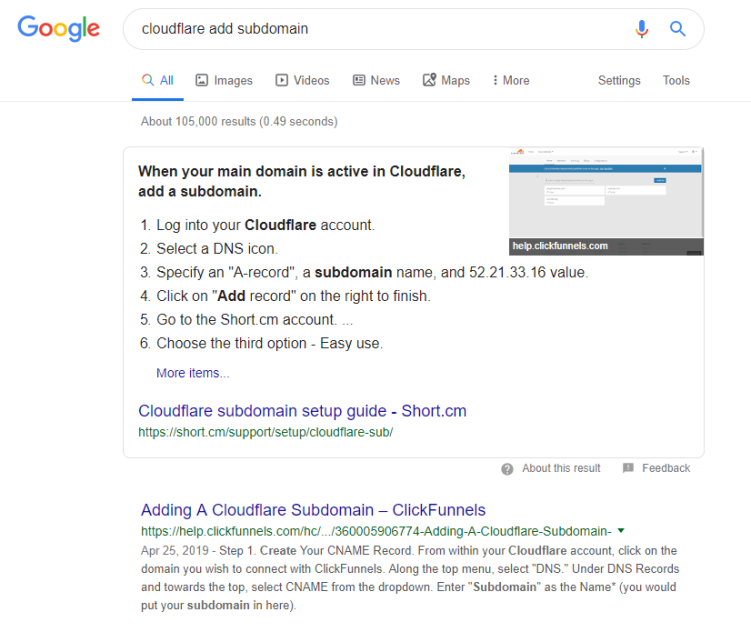This screenshot has width=751, height=632.
Task: Open the News results tab
Action: 376,80
